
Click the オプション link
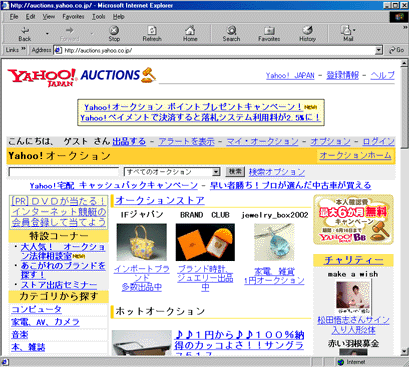point(330,142)
